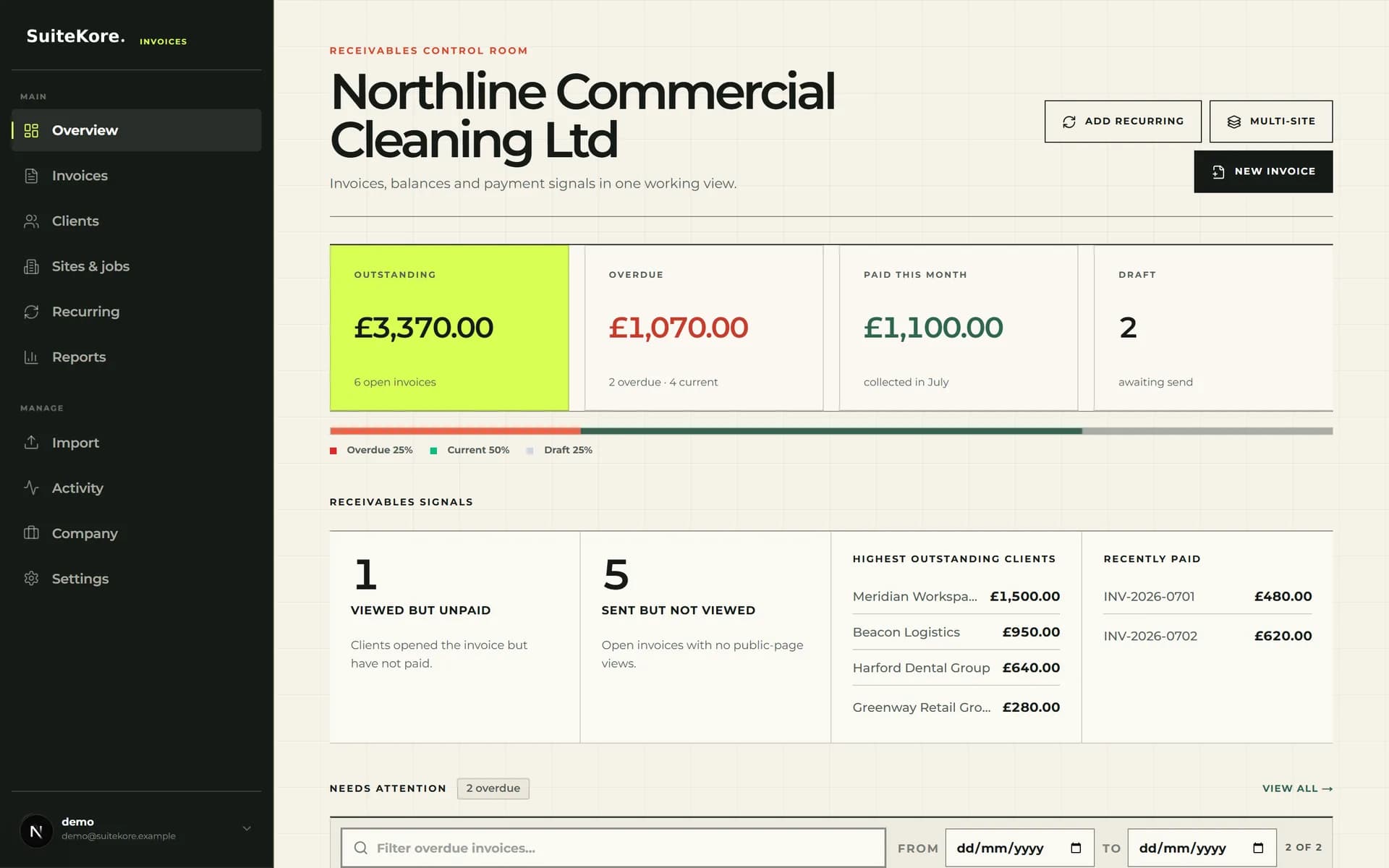Open the Activity page
The image size is (1389, 868).
pos(137,488)
